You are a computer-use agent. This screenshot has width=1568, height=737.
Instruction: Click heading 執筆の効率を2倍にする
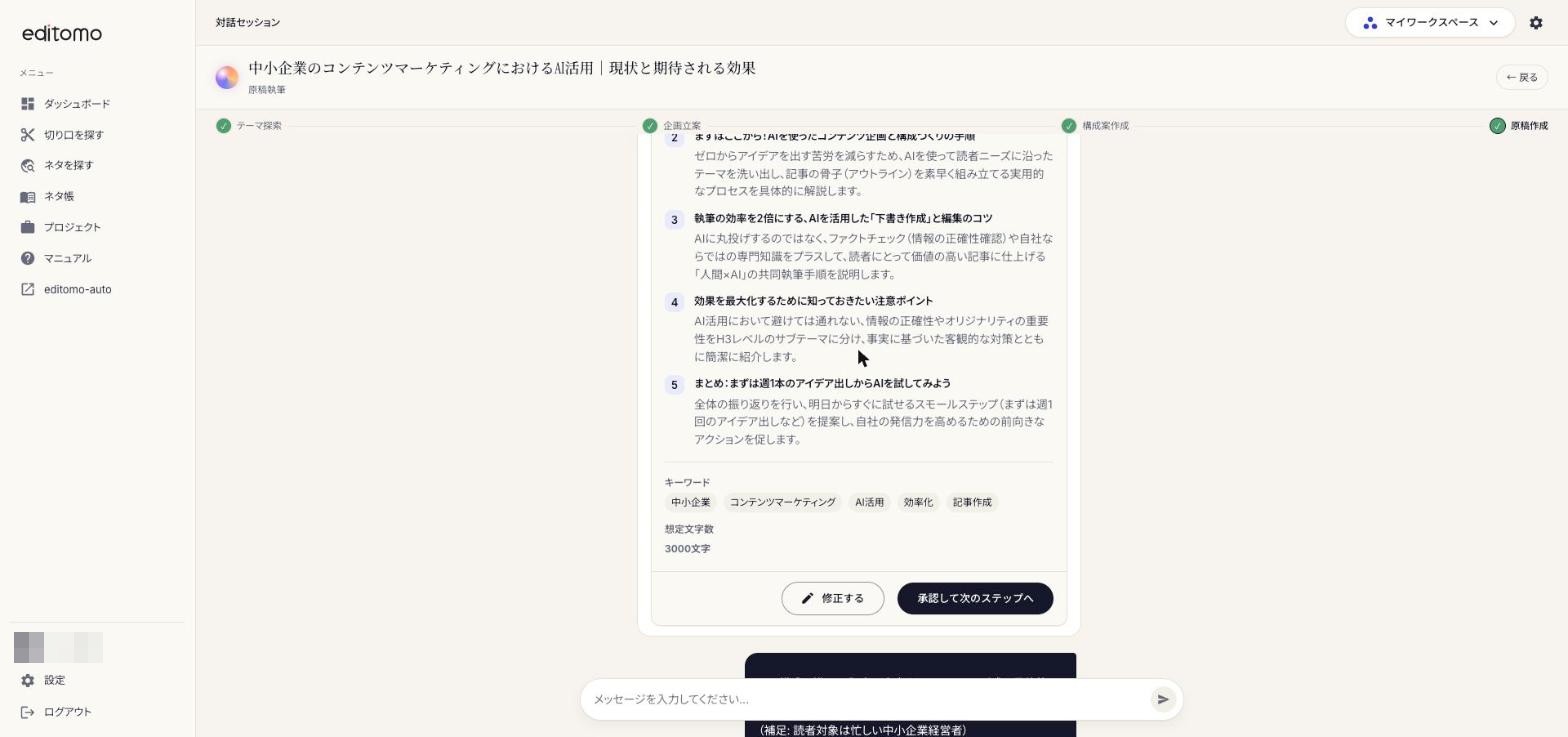pos(843,218)
